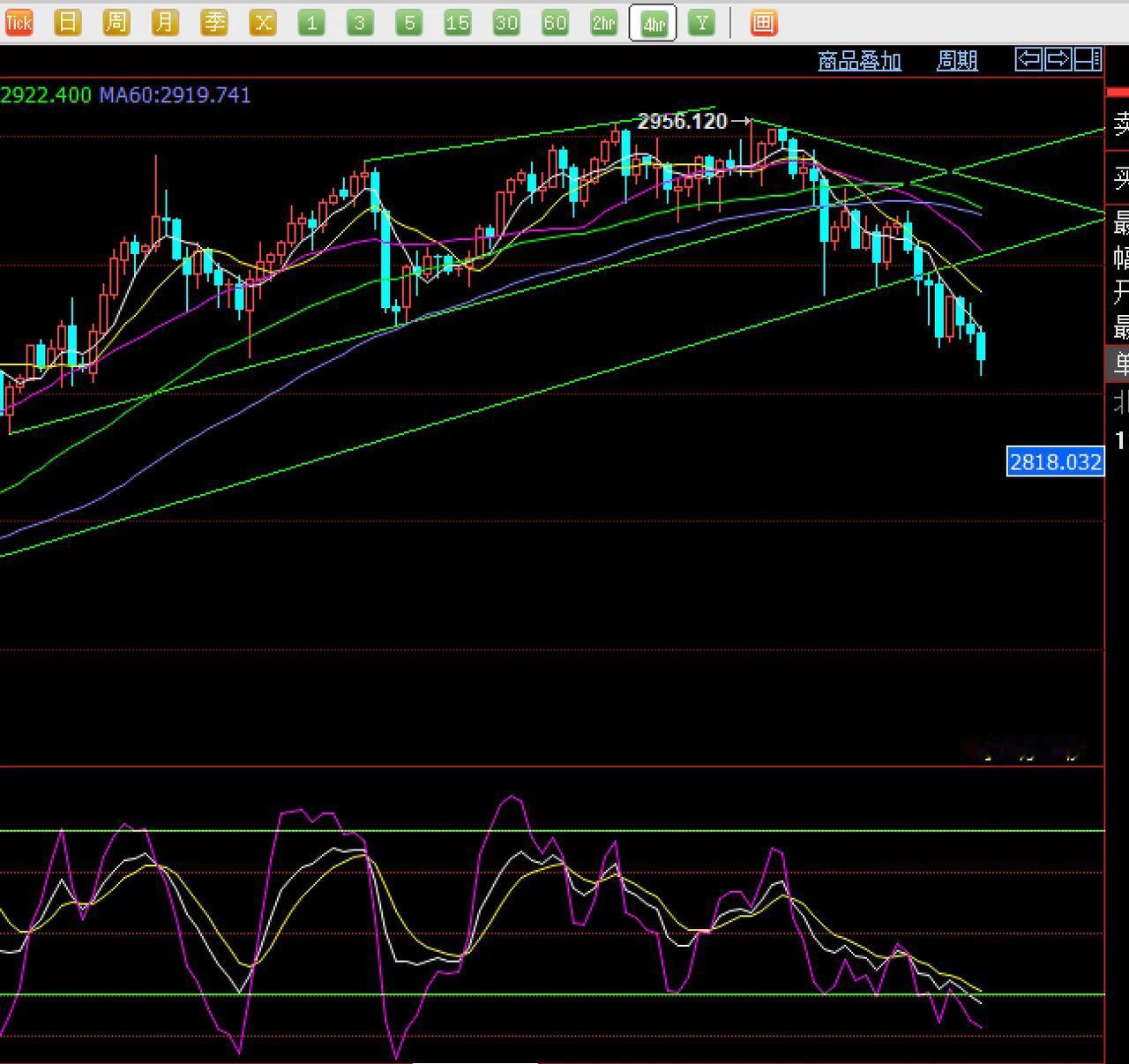The width and height of the screenshot is (1129, 1064).
Task: Select the 5-minute period button
Action: click(x=408, y=23)
